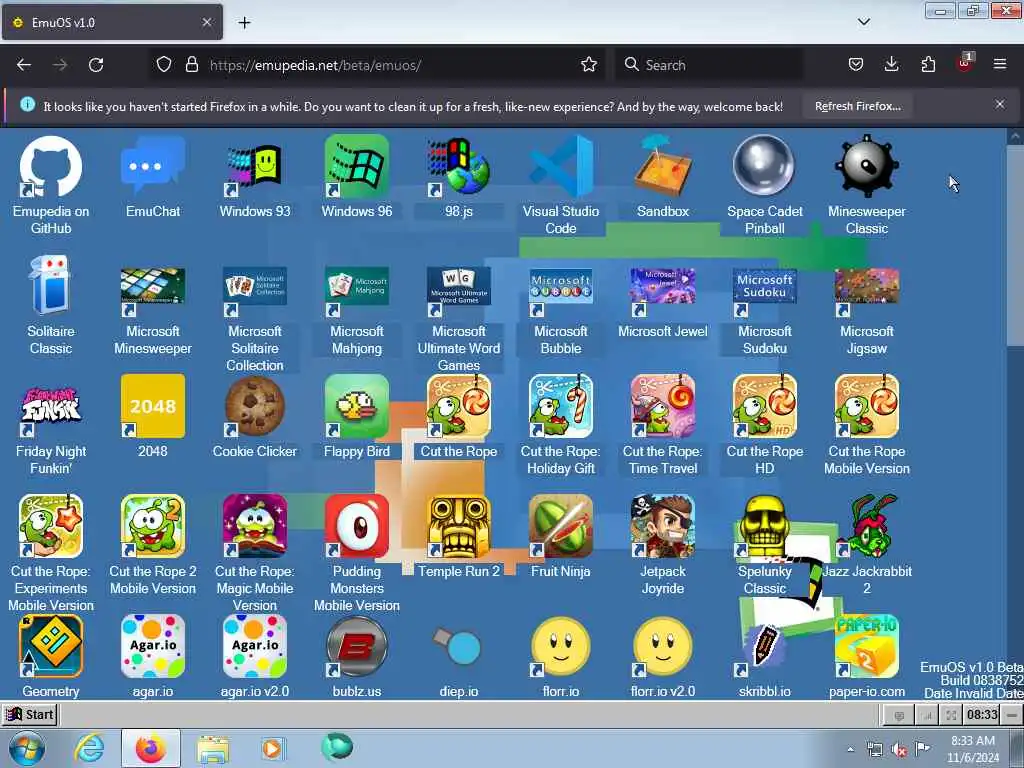The width and height of the screenshot is (1024, 768).
Task: Open Windows 93 shortcut
Action: (x=255, y=166)
